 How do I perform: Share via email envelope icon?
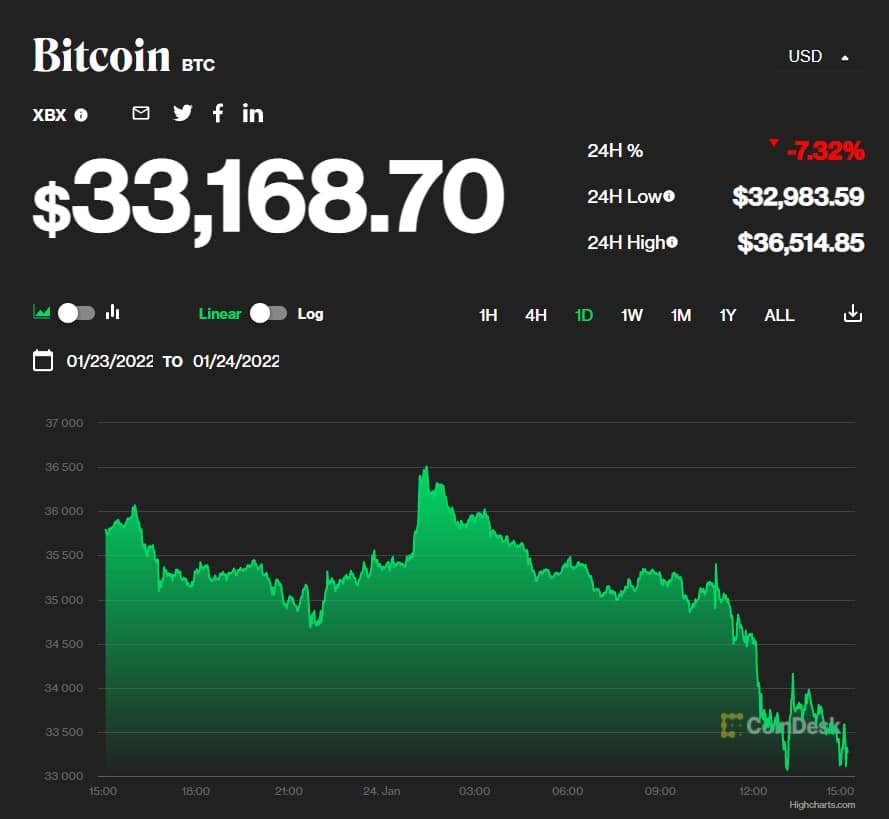pos(141,113)
